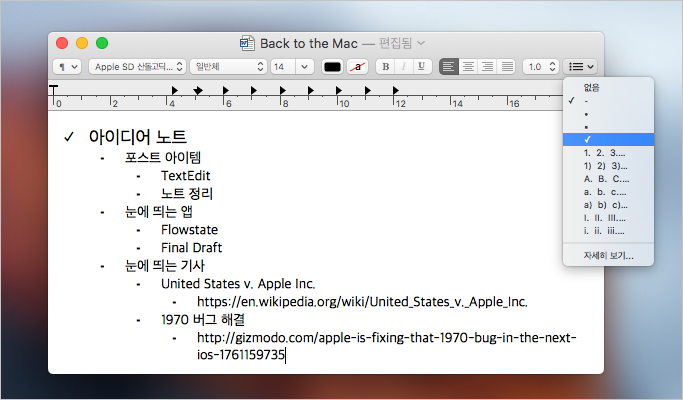
Task: Choose the a) b) c) list style
Action: coord(609,205)
